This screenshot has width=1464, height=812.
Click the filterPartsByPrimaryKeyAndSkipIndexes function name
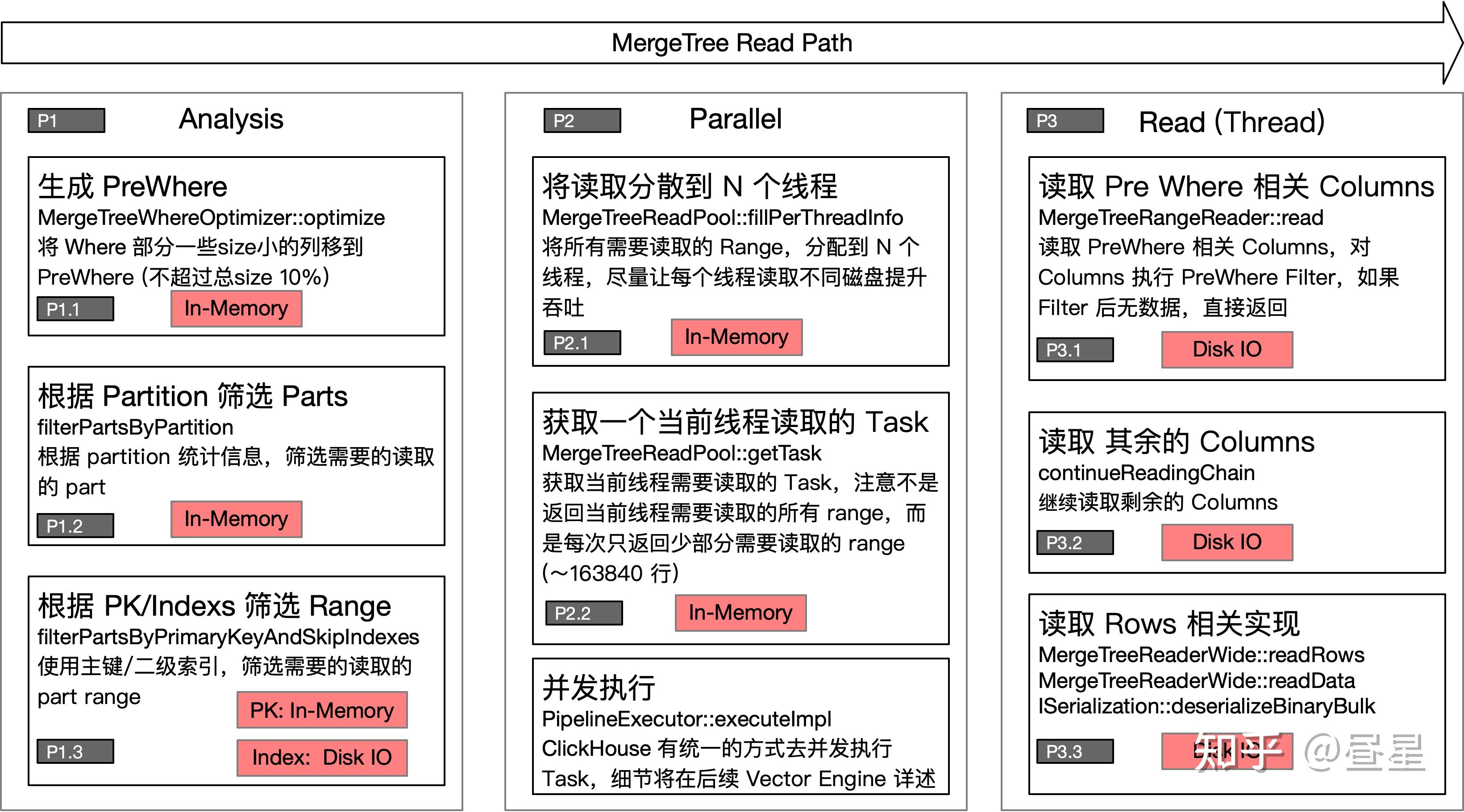point(228,637)
